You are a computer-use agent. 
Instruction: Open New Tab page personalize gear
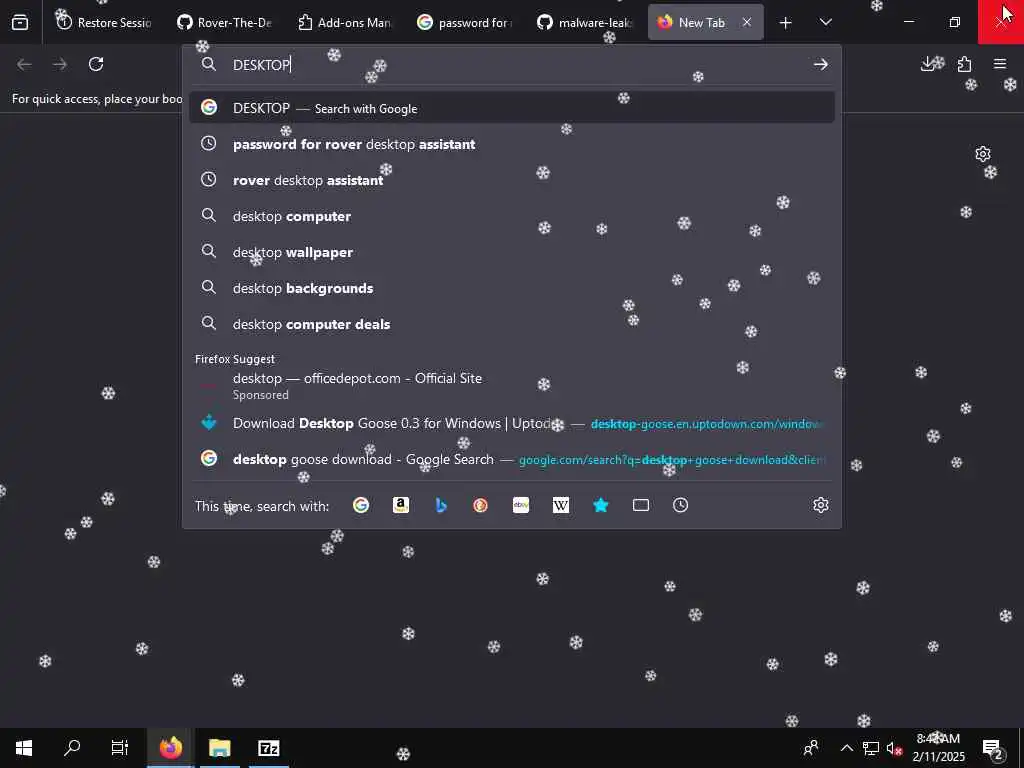[x=983, y=154]
